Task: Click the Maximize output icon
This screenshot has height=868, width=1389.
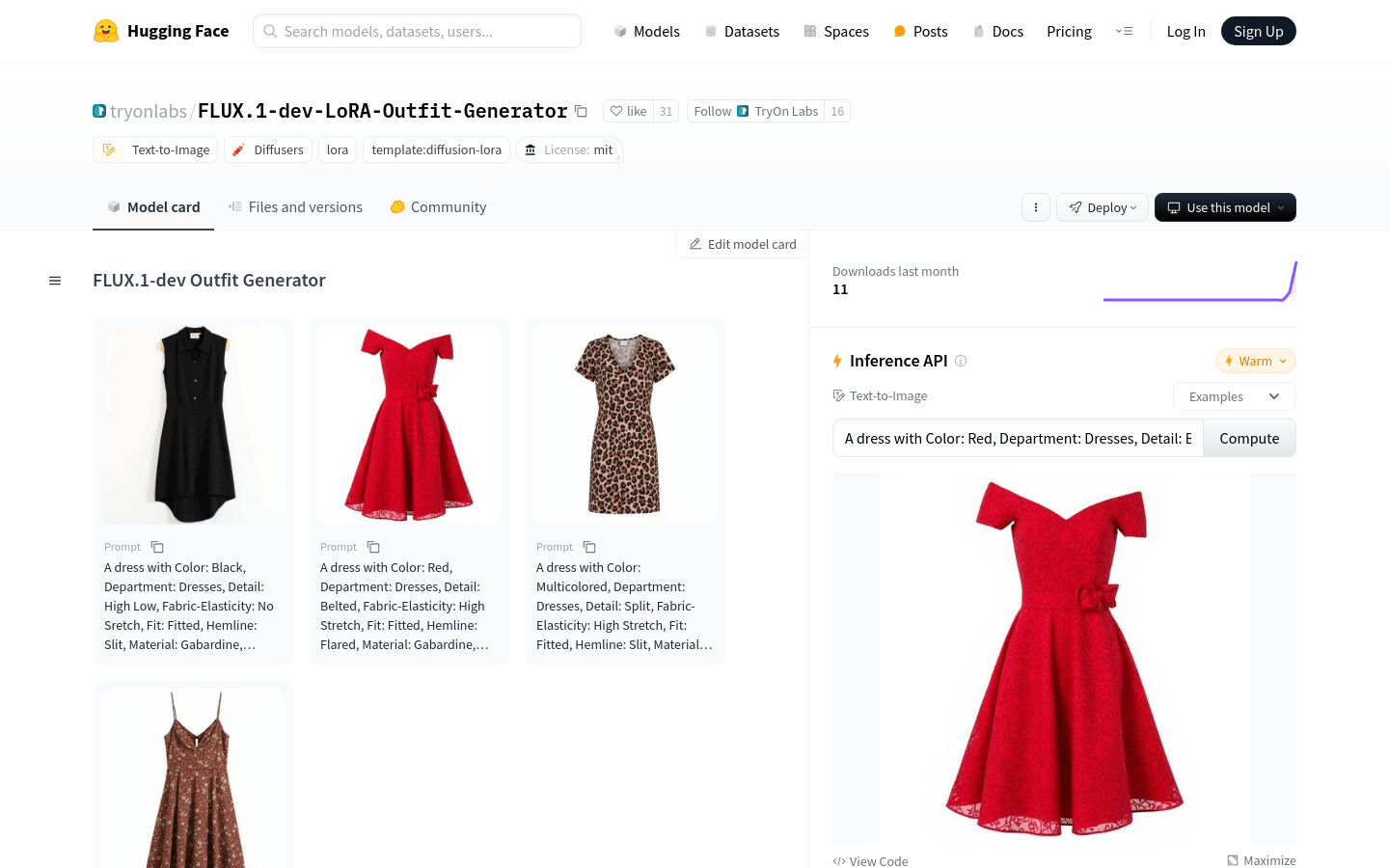Action: [1233, 860]
